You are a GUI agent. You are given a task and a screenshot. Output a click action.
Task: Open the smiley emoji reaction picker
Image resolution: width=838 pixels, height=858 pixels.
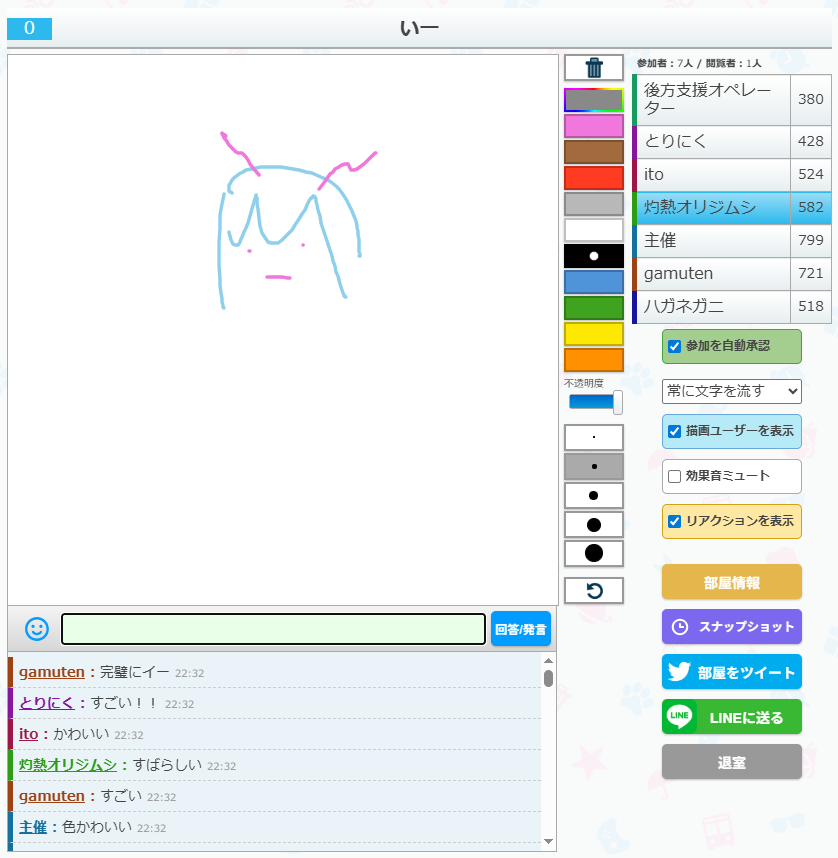37,629
